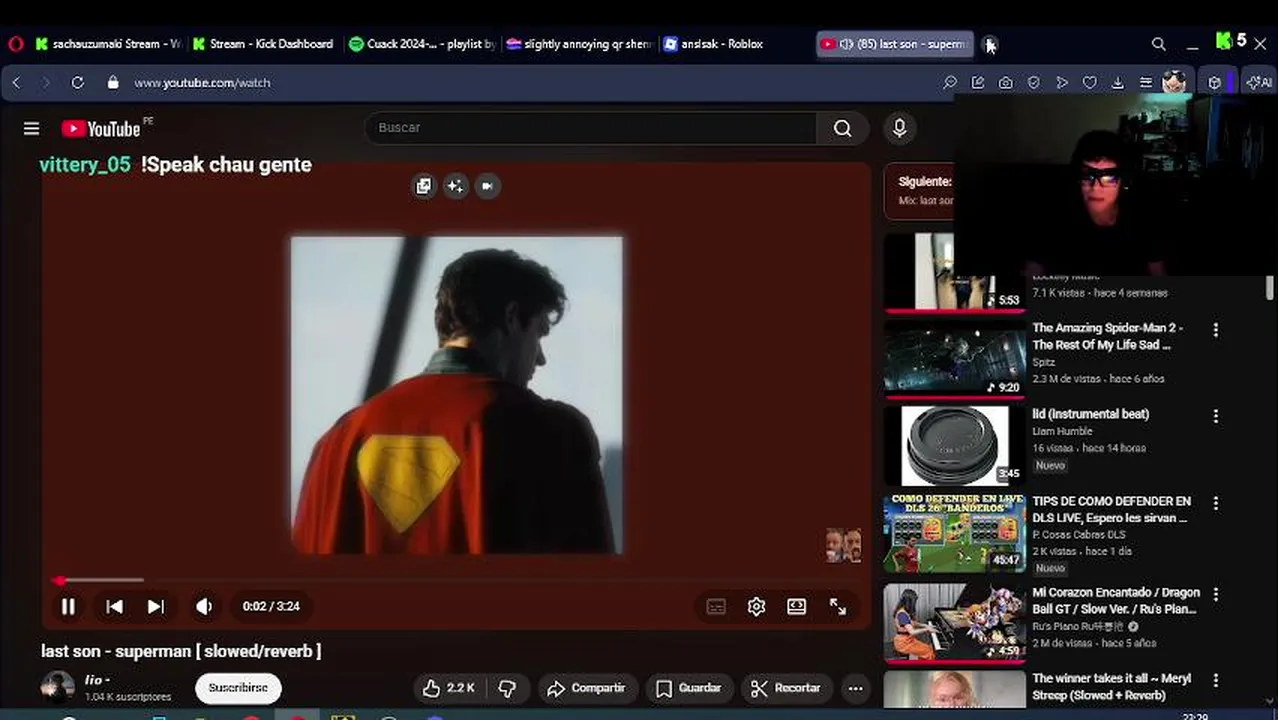Image resolution: width=1278 pixels, height=720 pixels.
Task: Click the pop-out video icon above player
Action: (x=424, y=186)
